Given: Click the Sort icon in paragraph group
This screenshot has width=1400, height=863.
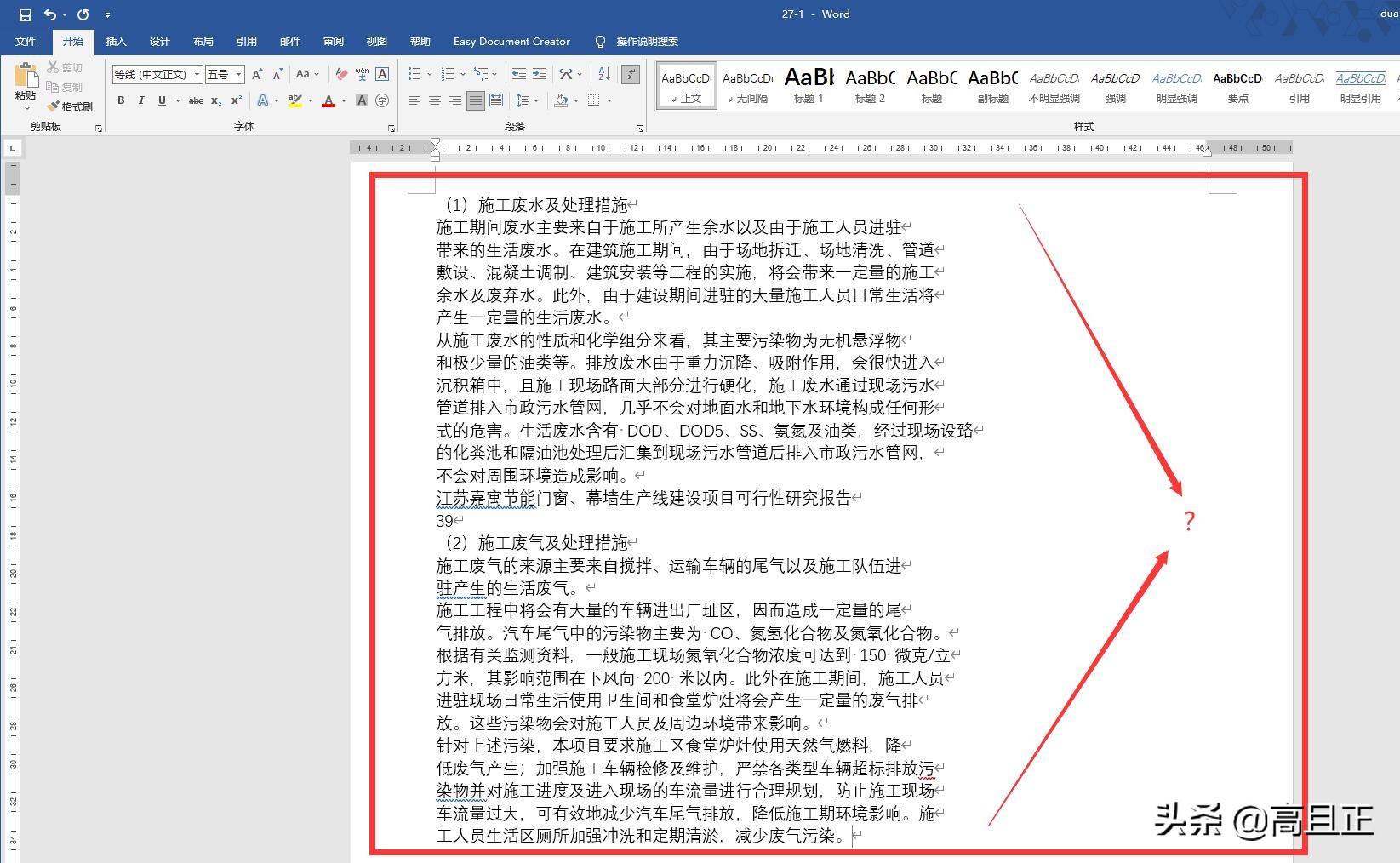Looking at the screenshot, I should pyautogui.click(x=604, y=74).
